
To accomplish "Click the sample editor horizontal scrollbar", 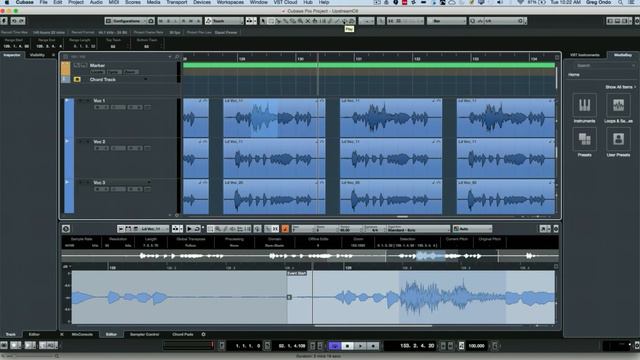I will (373, 326).
